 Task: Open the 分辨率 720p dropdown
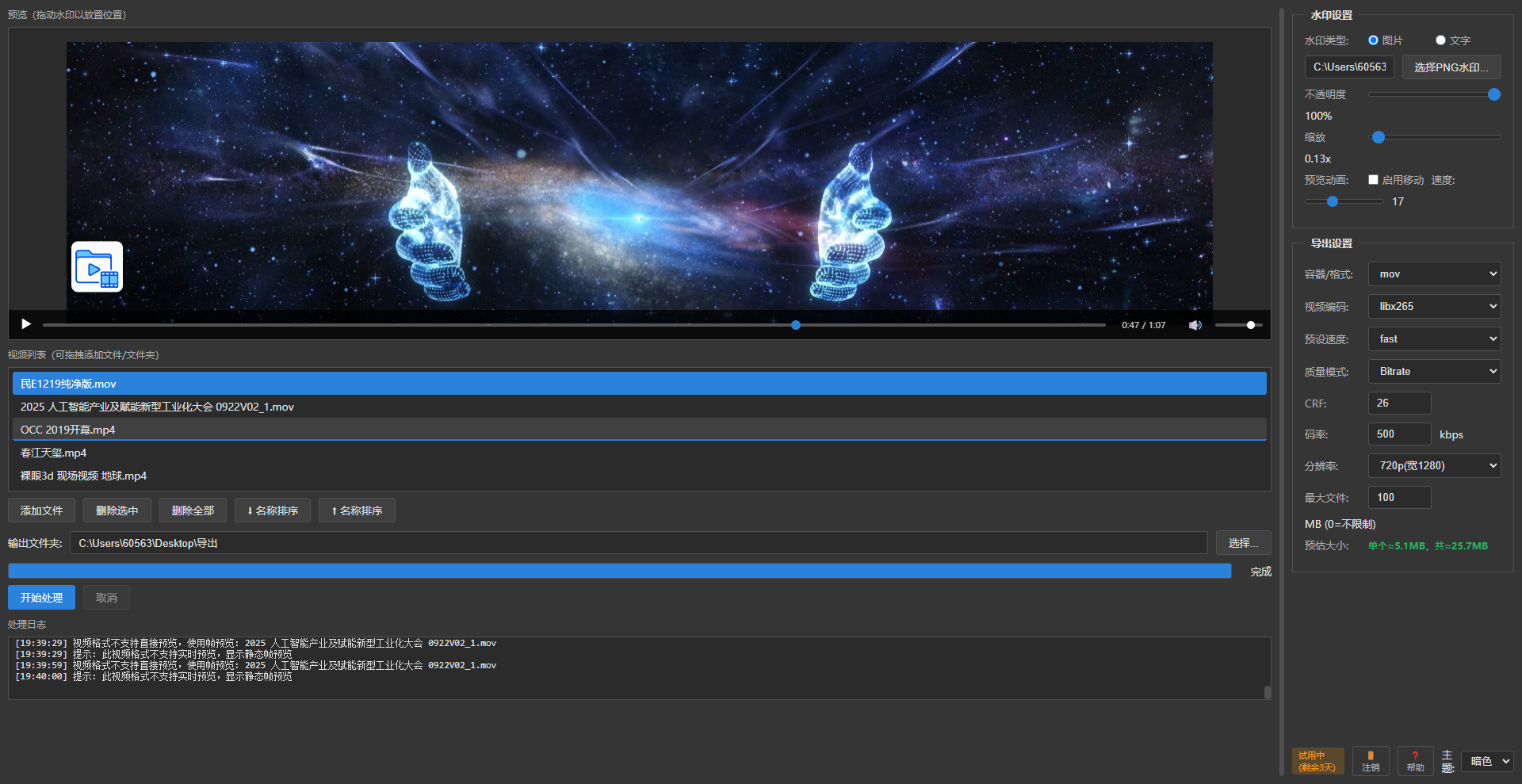[x=1434, y=466]
